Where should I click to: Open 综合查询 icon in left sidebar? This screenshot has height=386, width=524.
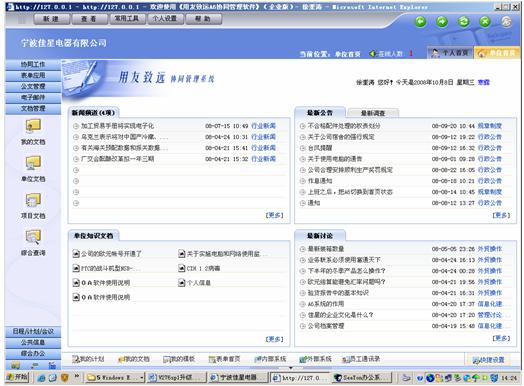pyautogui.click(x=33, y=243)
